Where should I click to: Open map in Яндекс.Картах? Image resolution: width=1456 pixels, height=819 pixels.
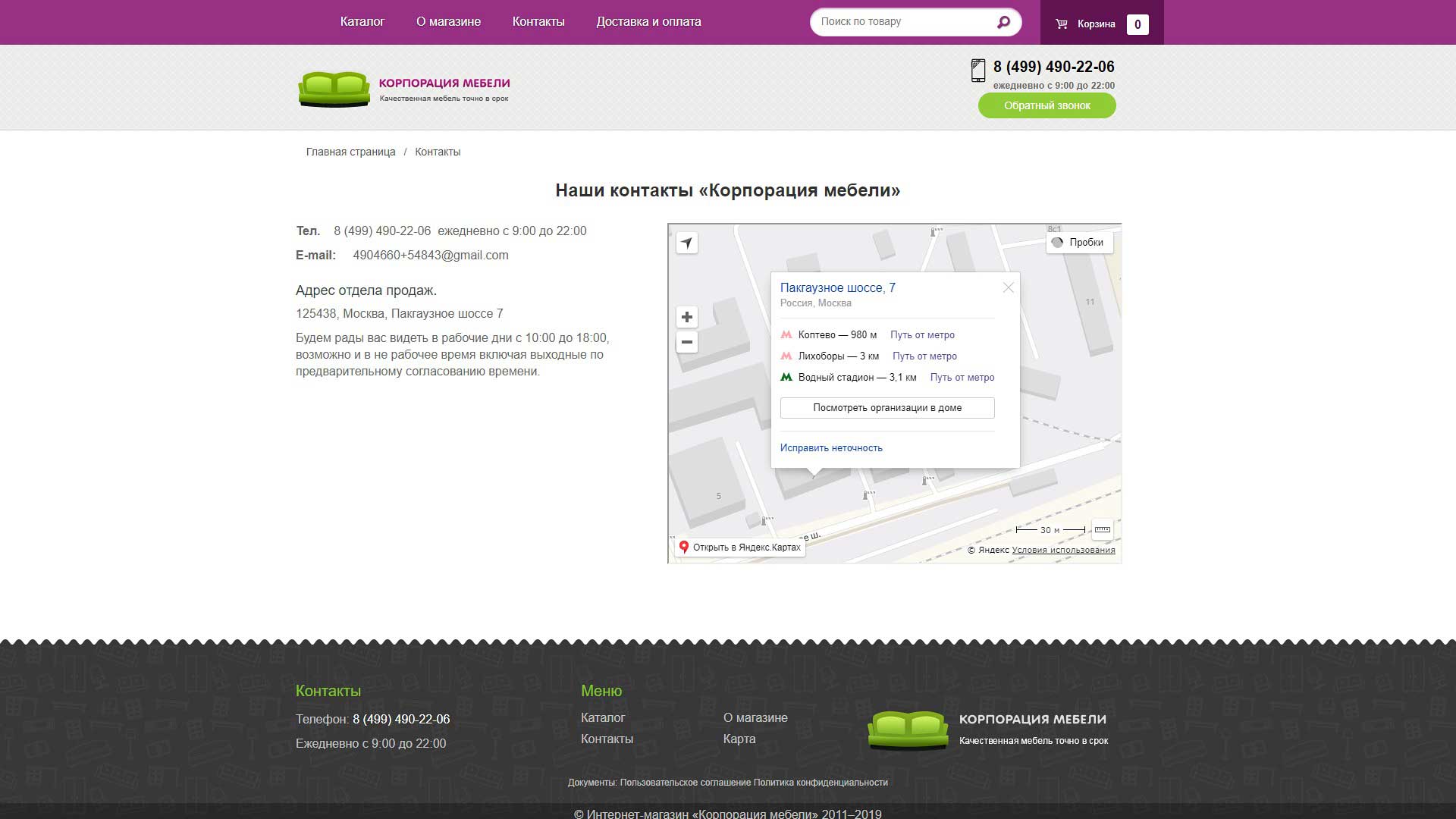coord(739,548)
